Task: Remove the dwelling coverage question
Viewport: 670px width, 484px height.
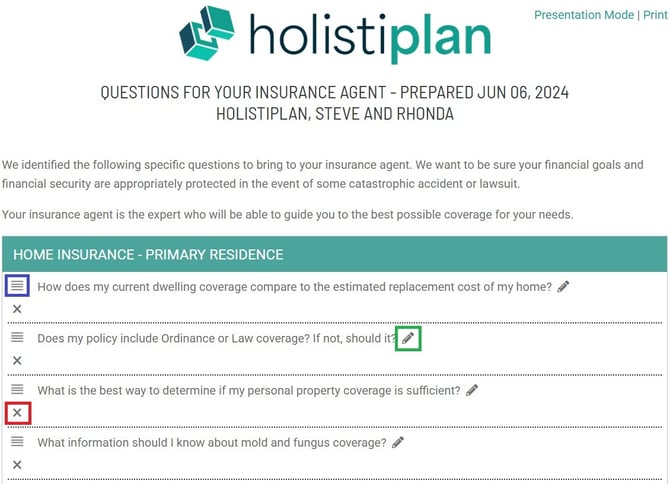Action: [17, 309]
